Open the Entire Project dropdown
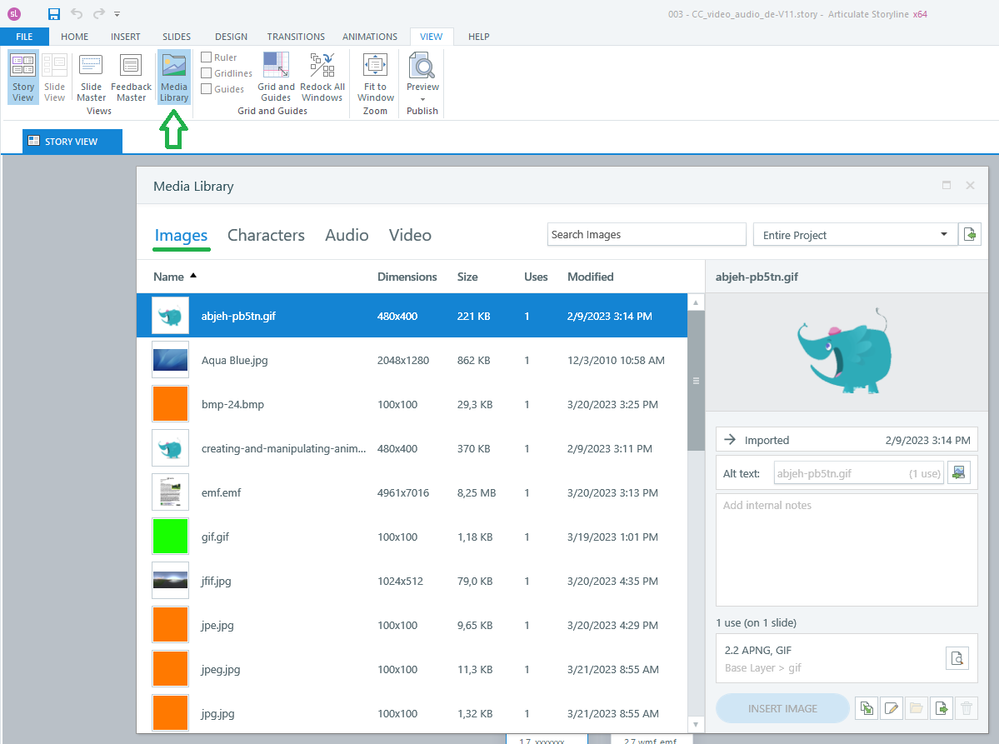 (852, 235)
